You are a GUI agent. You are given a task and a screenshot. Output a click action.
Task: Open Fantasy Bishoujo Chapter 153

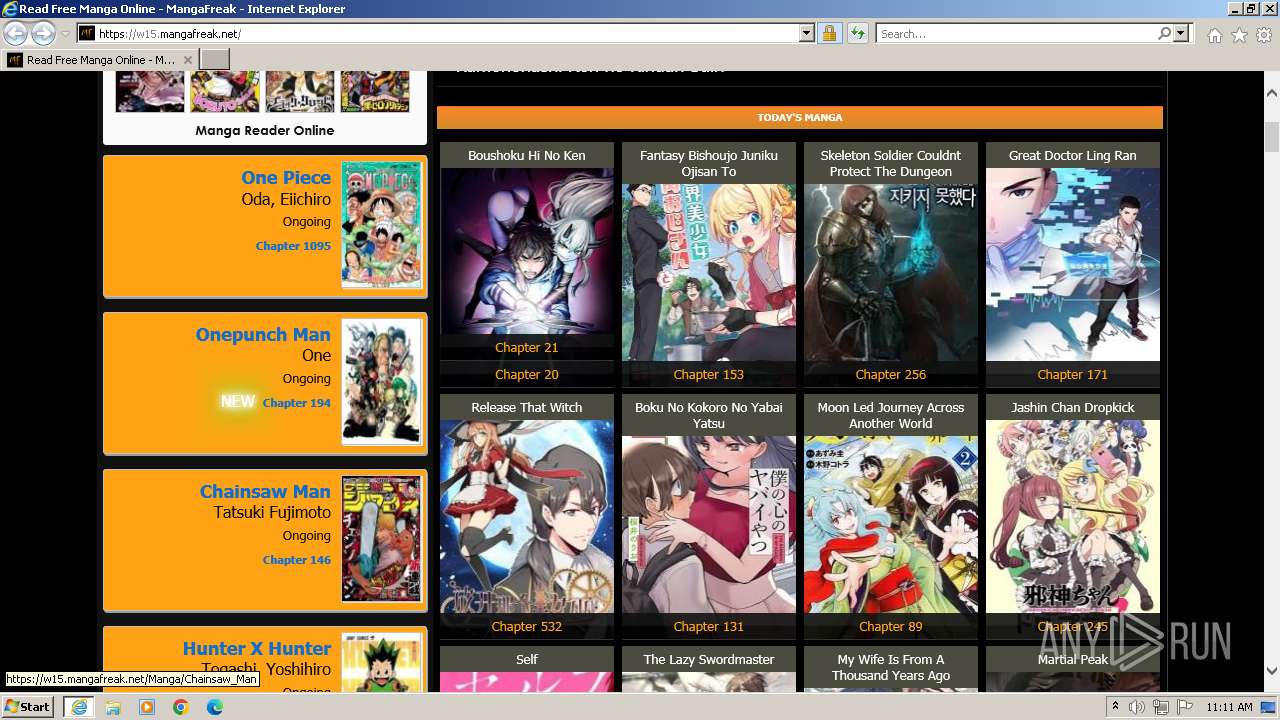[709, 375]
